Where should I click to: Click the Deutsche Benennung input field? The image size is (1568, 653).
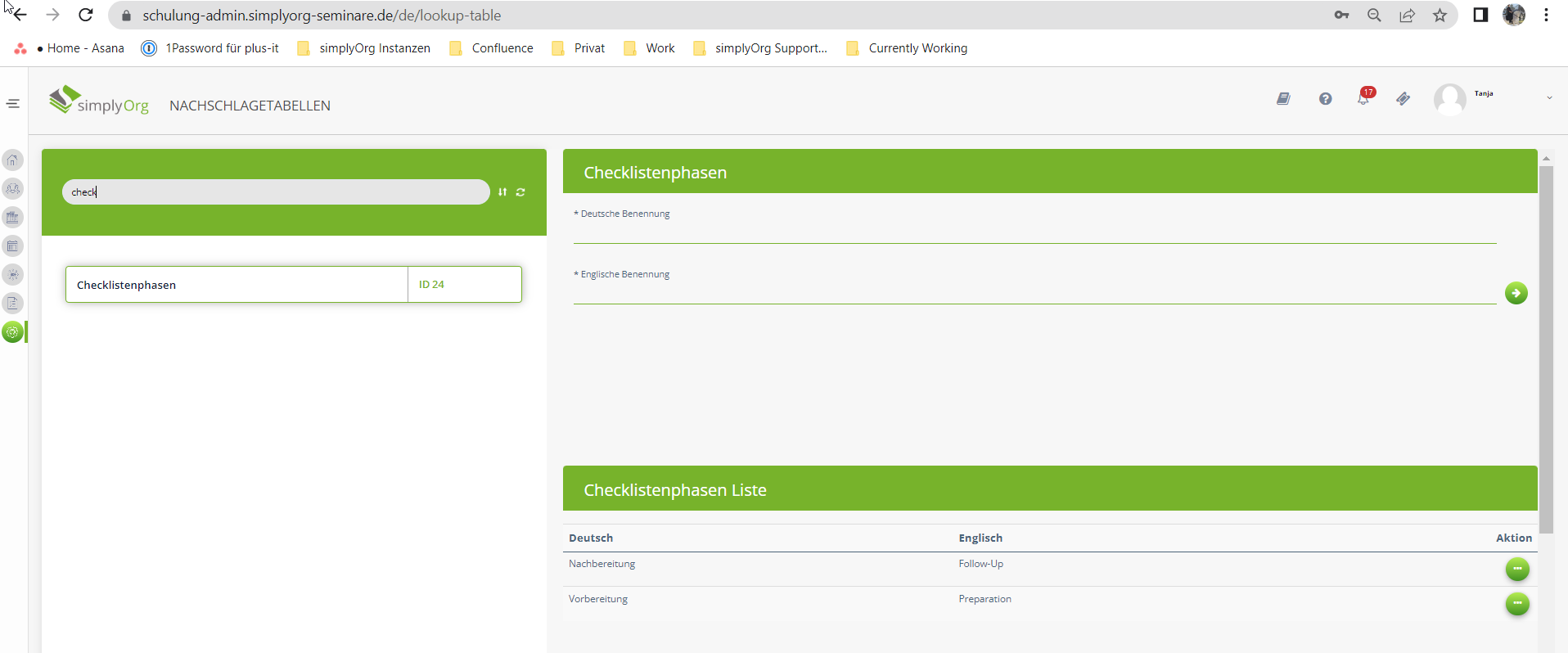[x=1034, y=232]
